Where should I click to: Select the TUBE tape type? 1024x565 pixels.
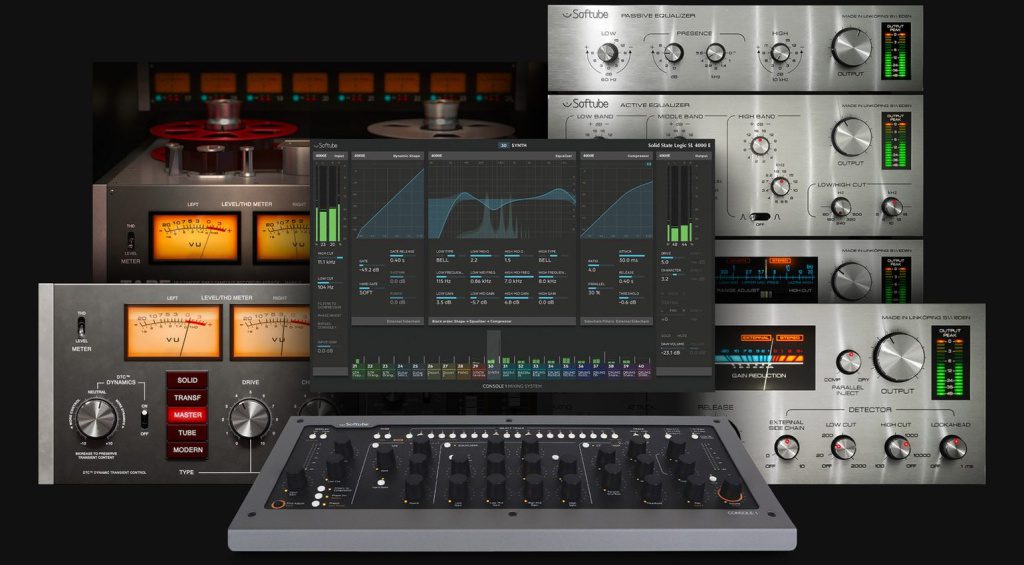pos(186,433)
